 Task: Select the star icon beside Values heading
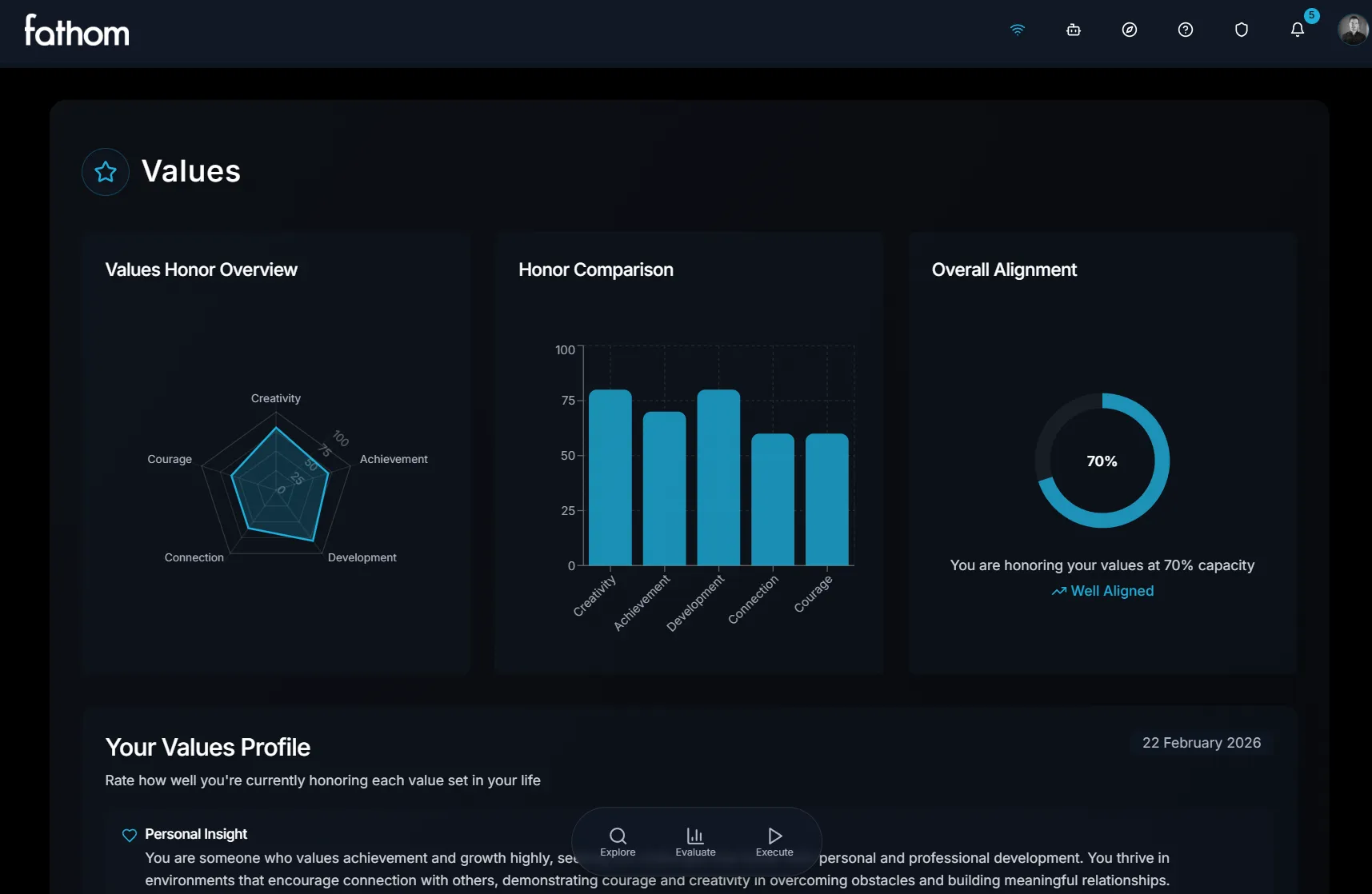(x=105, y=171)
